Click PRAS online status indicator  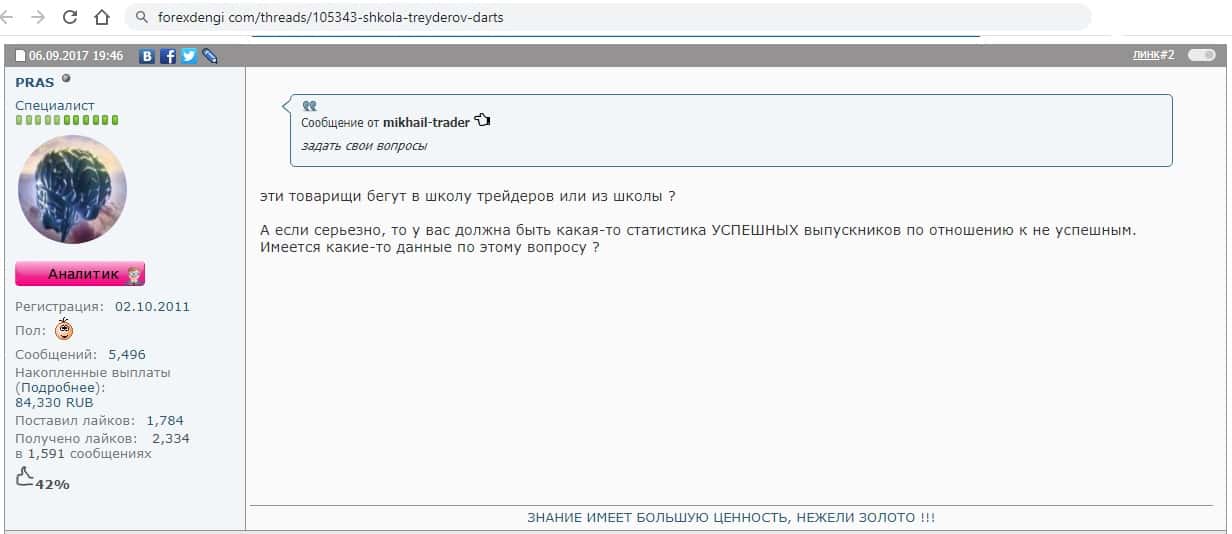coord(66,78)
